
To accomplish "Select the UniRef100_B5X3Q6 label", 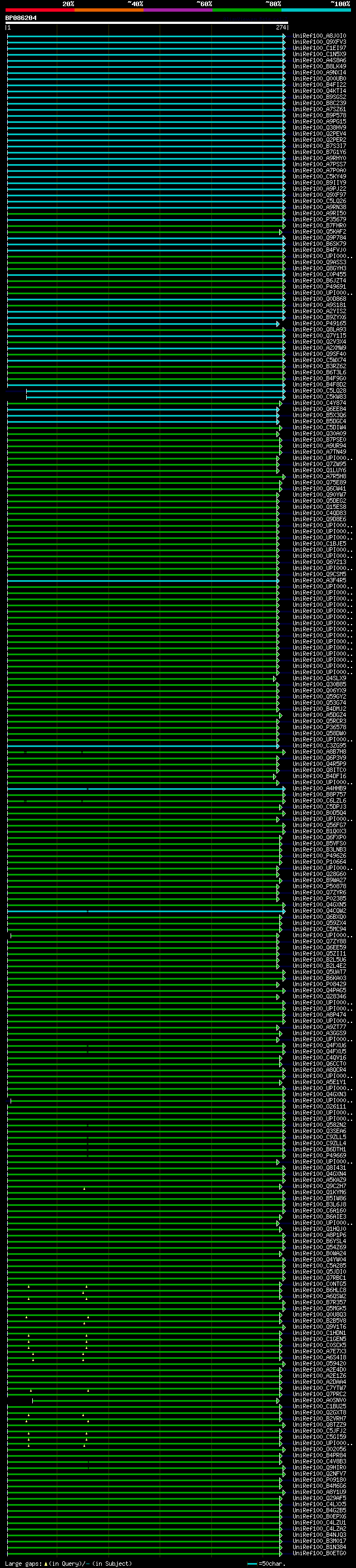I will point(319,415).
